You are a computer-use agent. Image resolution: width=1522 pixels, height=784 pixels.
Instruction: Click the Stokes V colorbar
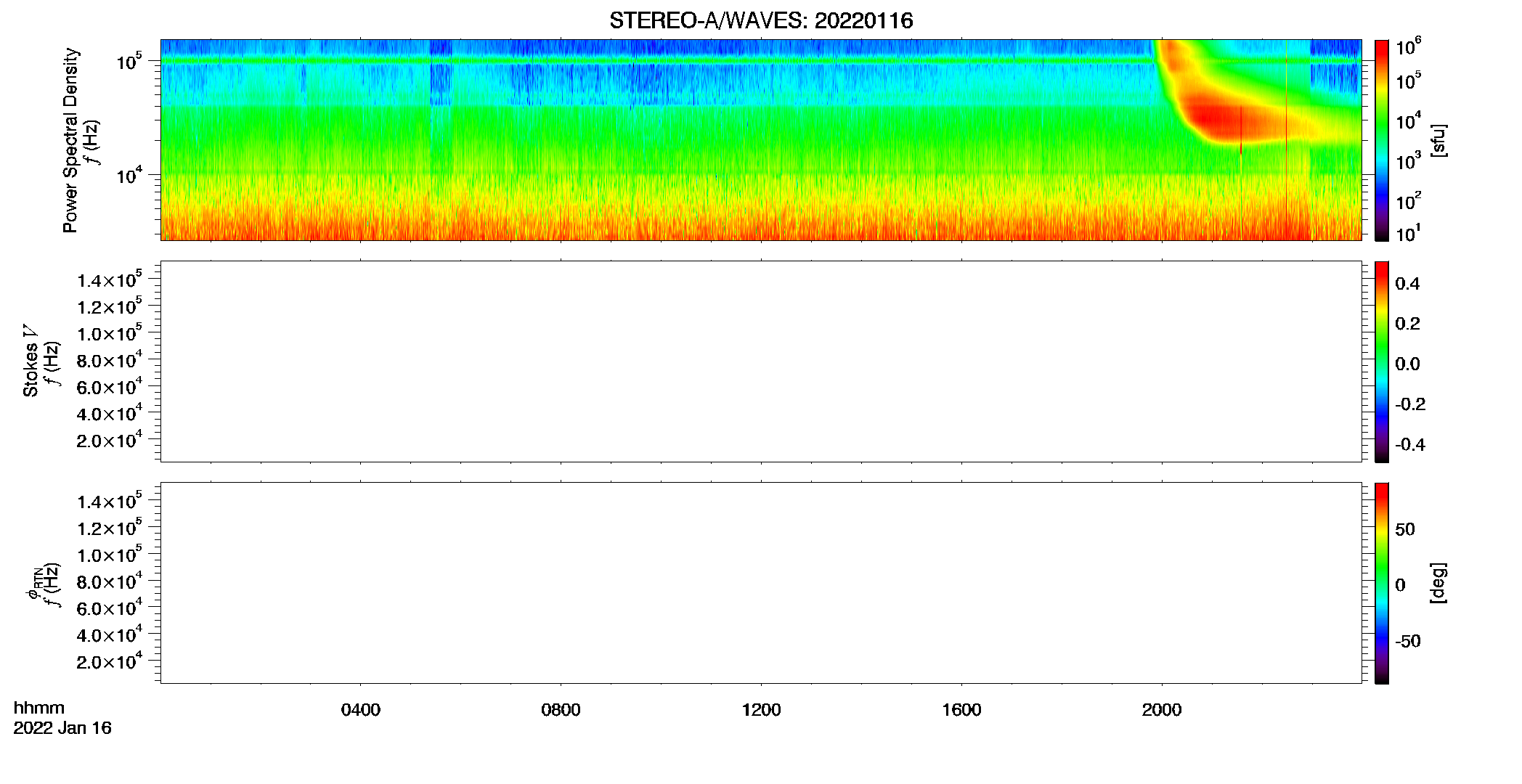coord(1382,362)
